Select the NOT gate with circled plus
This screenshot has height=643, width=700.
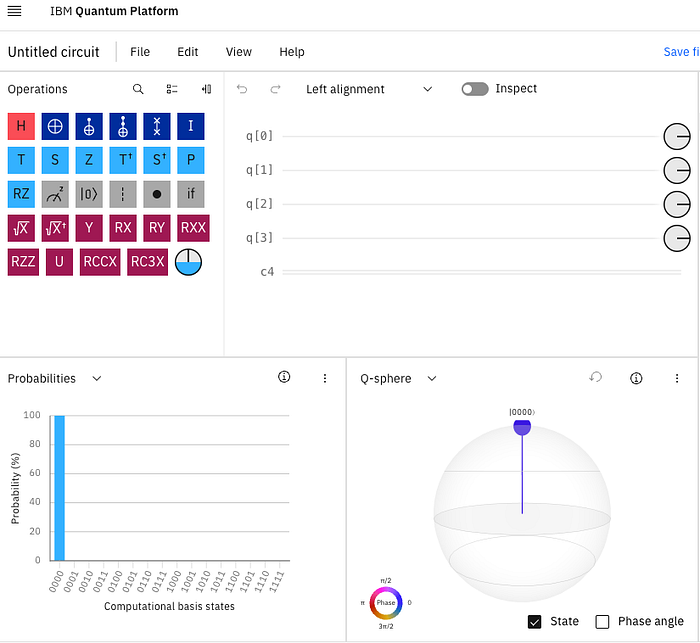click(55, 126)
